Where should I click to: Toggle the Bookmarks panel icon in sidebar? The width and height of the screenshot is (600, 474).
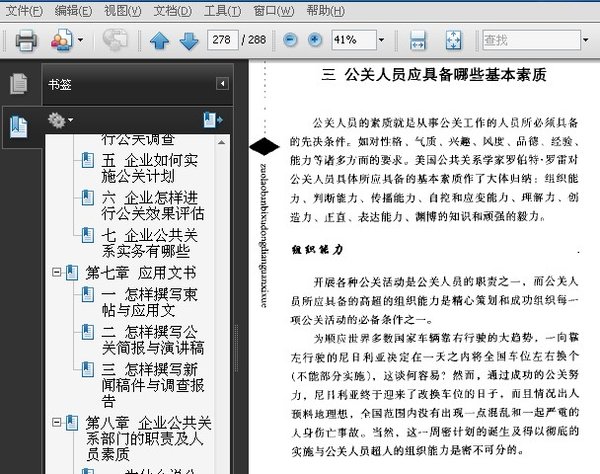(19, 127)
